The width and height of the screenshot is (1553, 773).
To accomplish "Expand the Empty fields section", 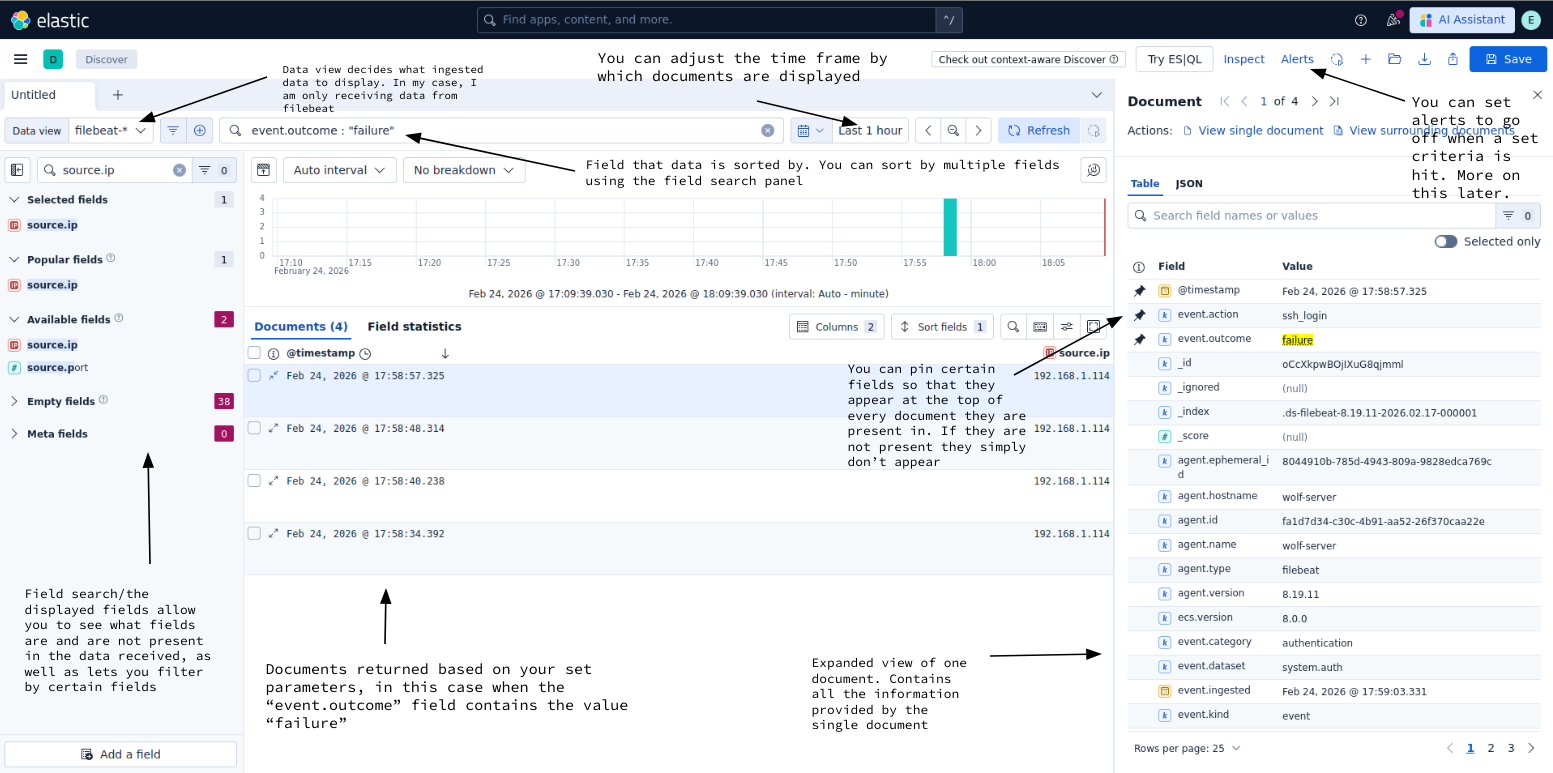I will tap(14, 401).
